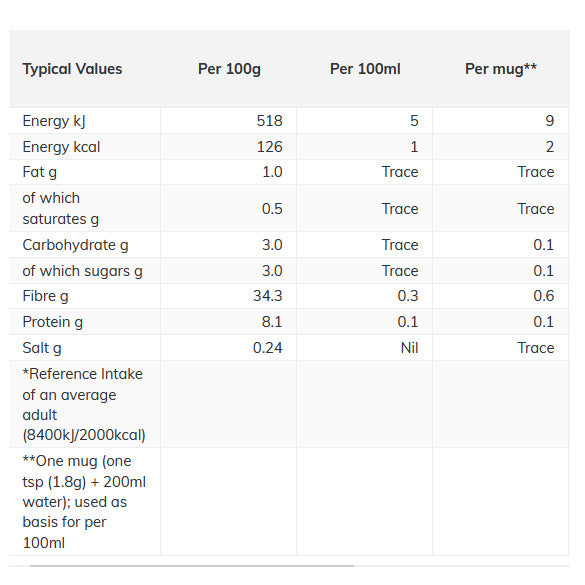Select the Energy kcal row label

point(61,147)
